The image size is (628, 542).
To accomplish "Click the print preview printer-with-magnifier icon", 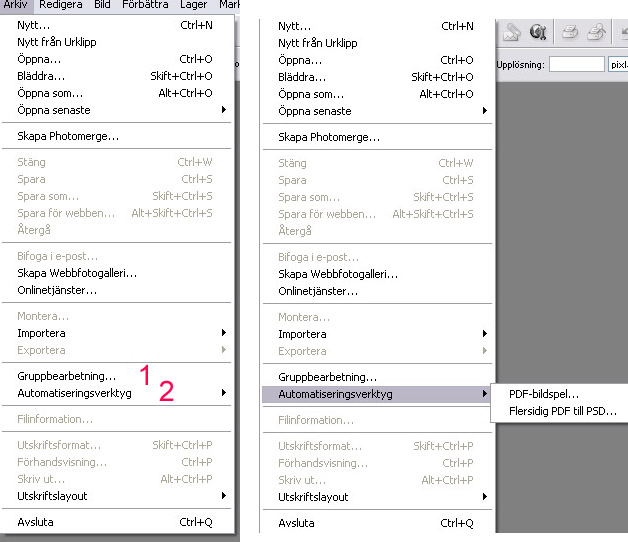I will click(596, 32).
